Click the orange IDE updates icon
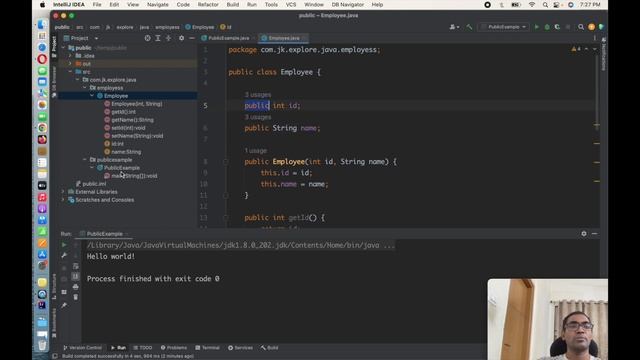The image size is (640, 360). coord(591,27)
